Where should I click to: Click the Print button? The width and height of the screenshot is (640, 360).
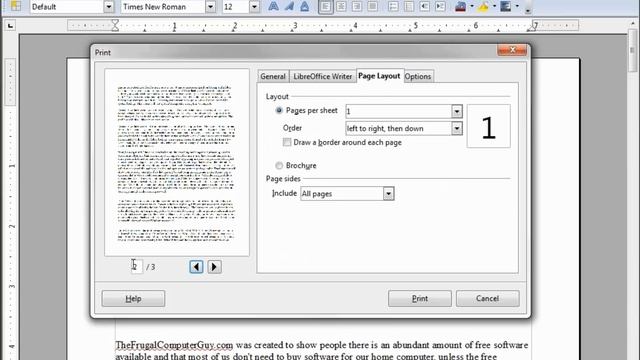pos(420,299)
